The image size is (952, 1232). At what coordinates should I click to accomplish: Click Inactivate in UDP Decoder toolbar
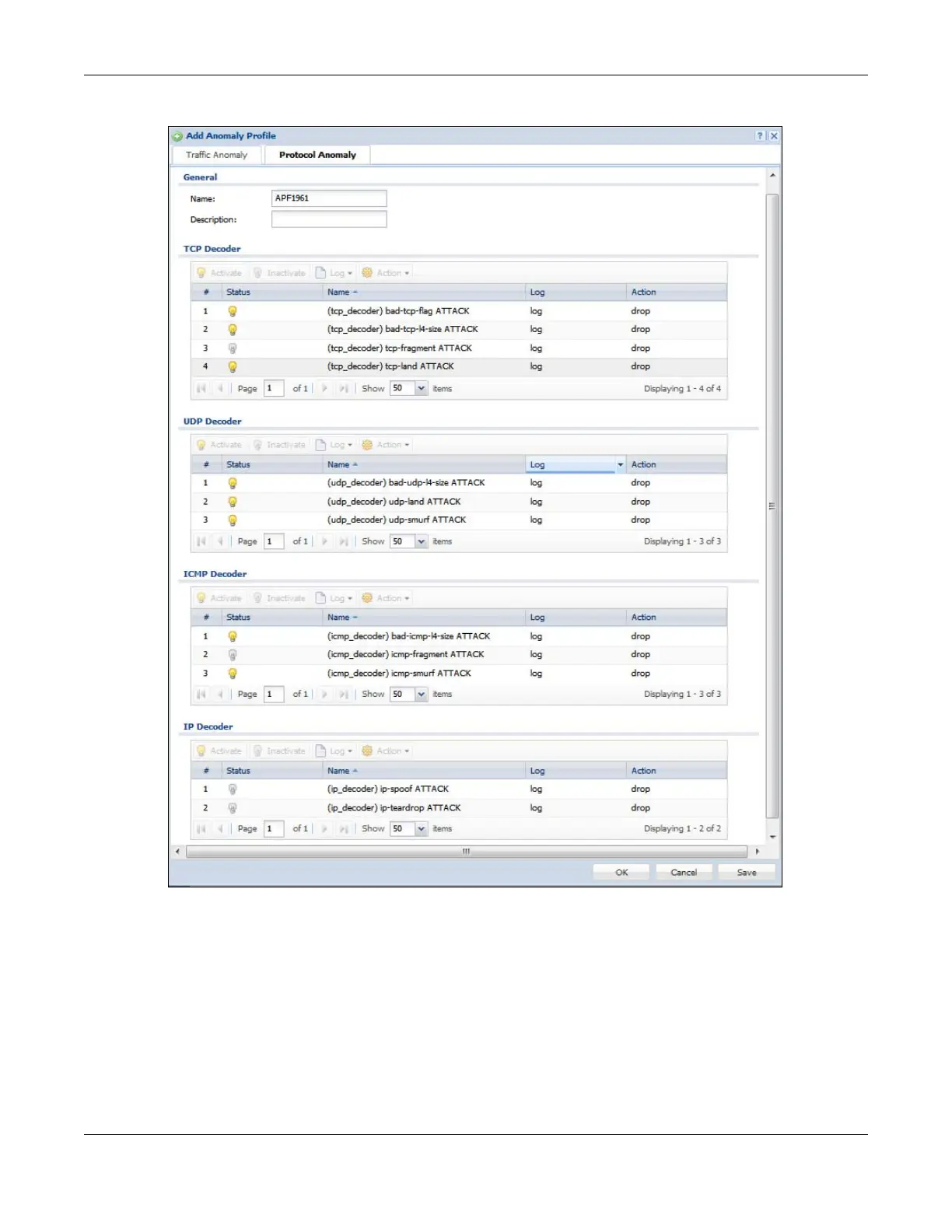pyautogui.click(x=279, y=445)
